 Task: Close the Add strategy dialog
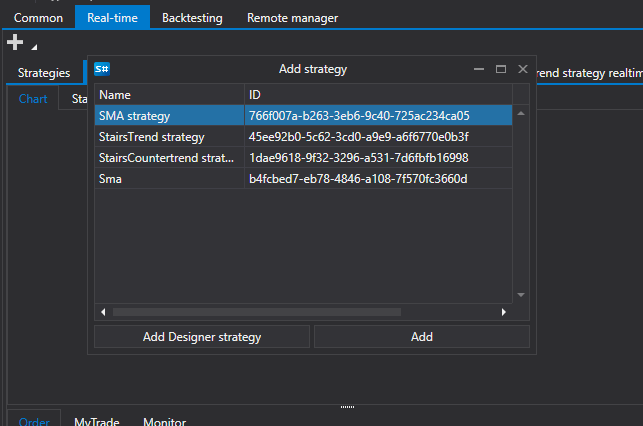pyautogui.click(x=523, y=69)
